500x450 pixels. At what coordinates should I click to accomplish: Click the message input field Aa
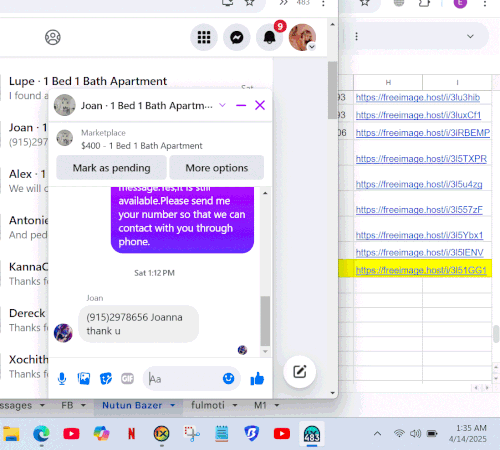(183, 379)
